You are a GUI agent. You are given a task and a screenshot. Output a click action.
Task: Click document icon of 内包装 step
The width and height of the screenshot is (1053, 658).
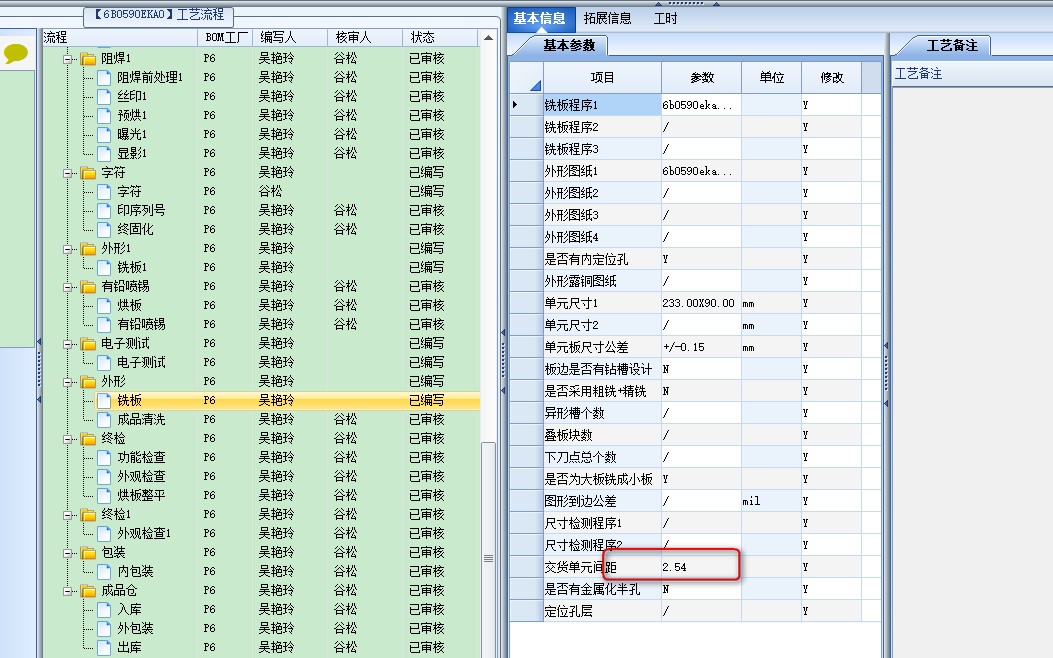(104, 571)
